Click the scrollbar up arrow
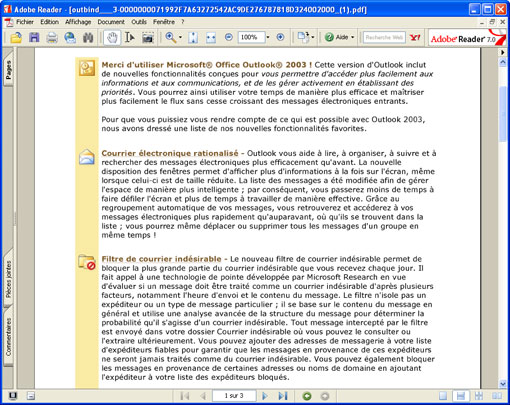This screenshot has height=405, width=510. (503, 62)
